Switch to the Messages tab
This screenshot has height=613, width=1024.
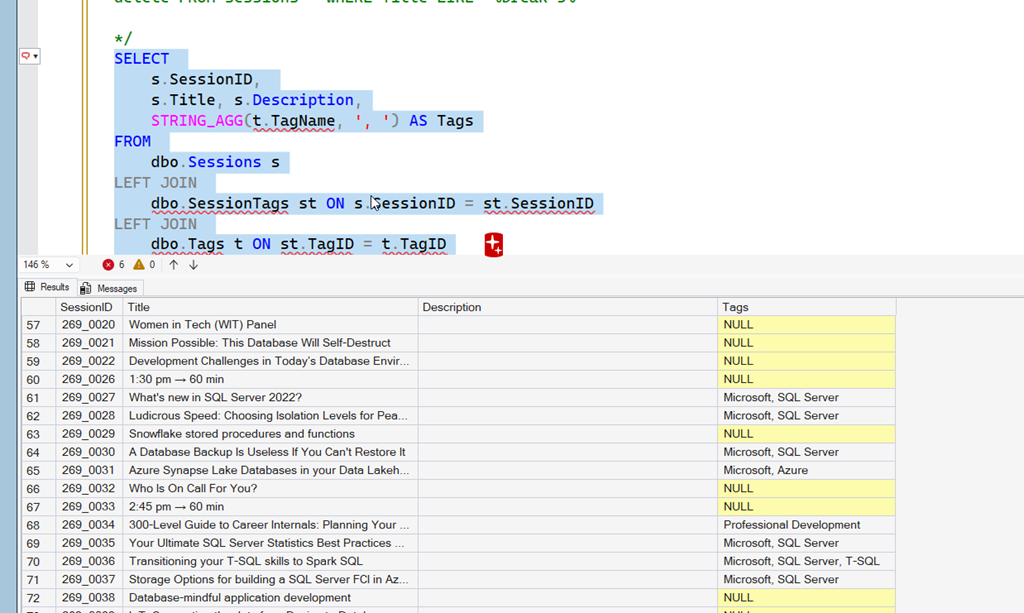click(x=116, y=288)
